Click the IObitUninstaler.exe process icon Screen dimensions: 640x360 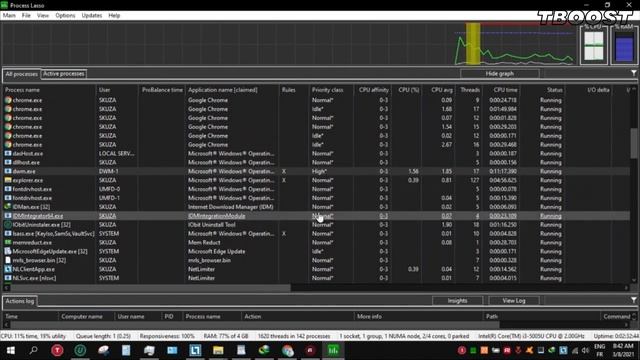pyautogui.click(x=8, y=224)
